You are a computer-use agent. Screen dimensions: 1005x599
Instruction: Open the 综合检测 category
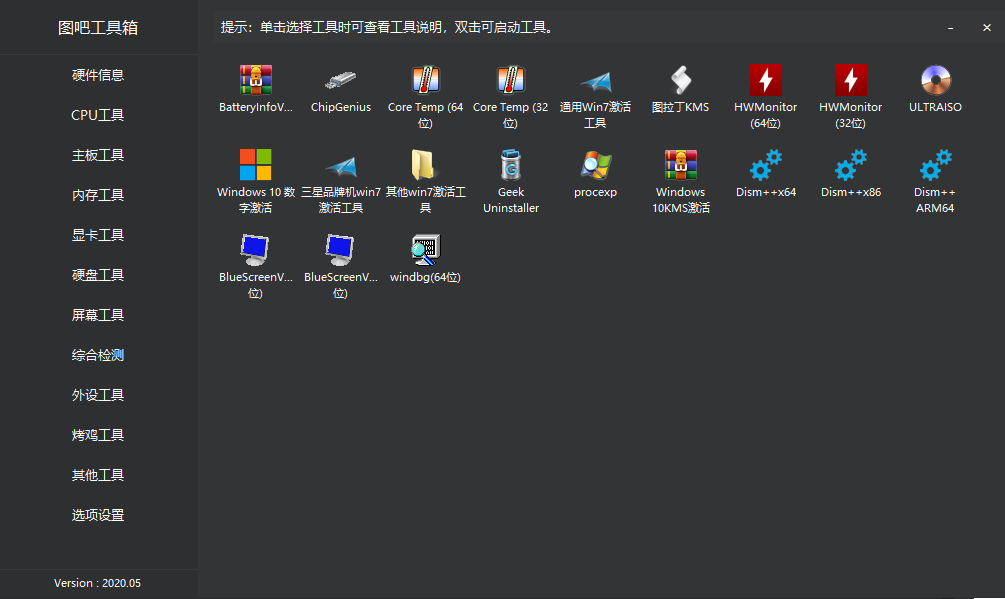(x=98, y=355)
